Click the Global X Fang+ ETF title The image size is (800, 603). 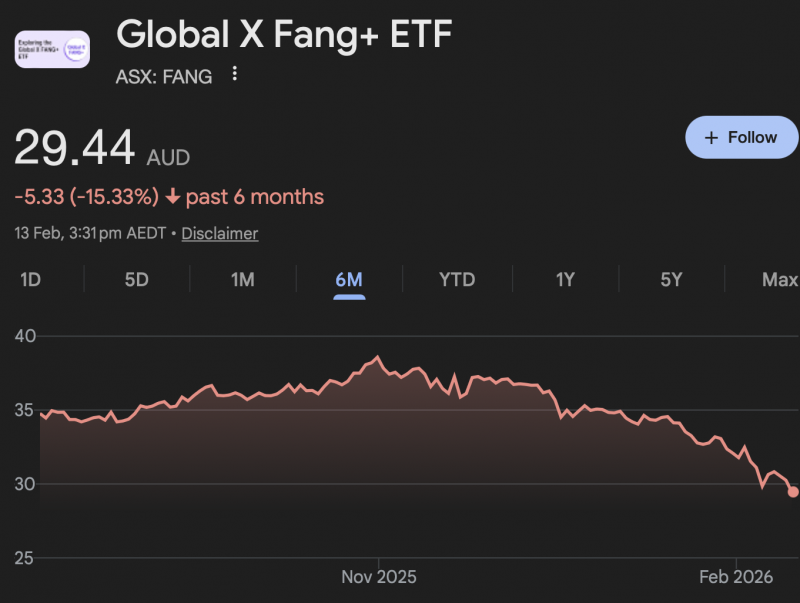click(284, 35)
